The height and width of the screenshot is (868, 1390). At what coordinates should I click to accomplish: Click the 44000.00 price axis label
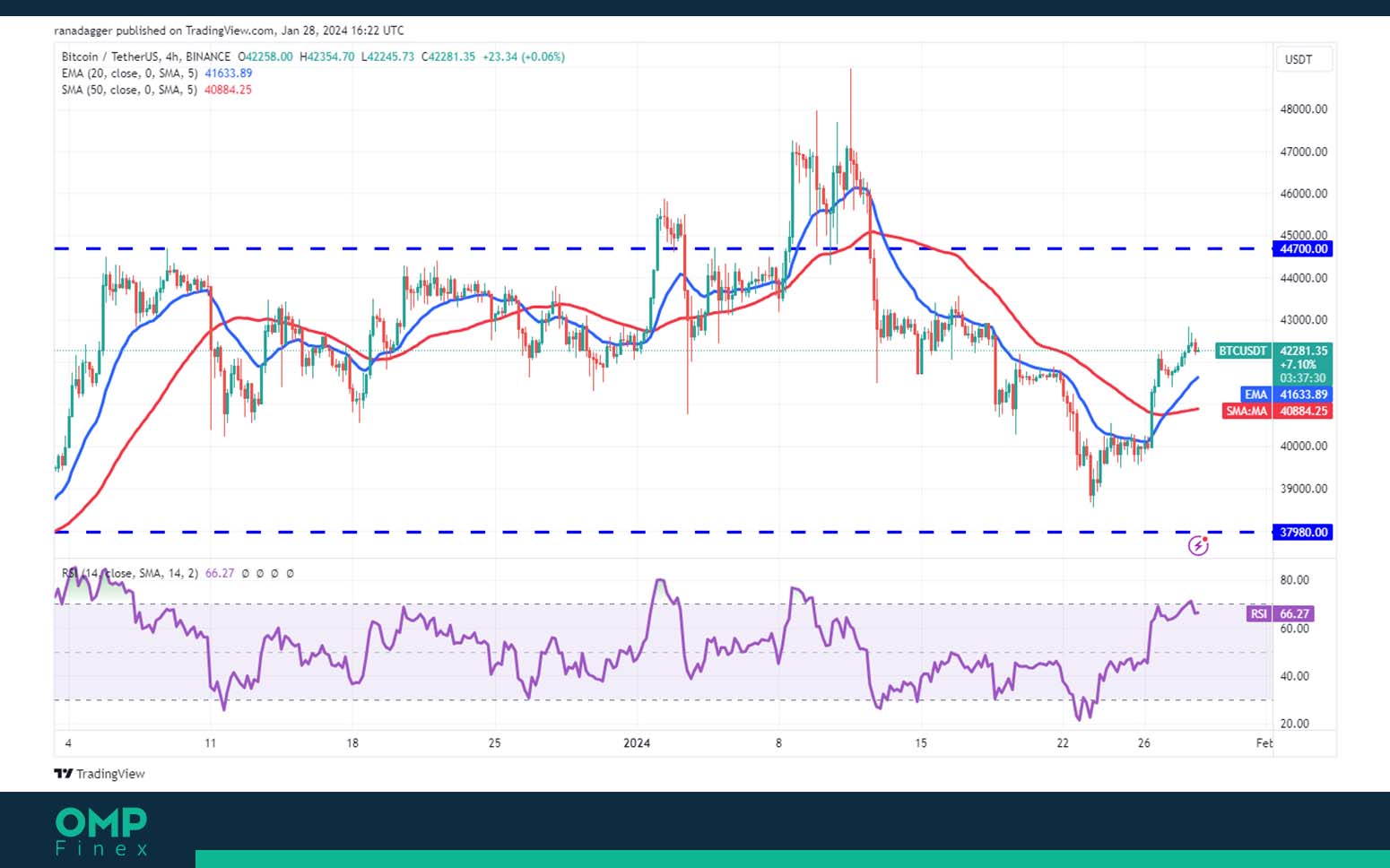pyautogui.click(x=1303, y=278)
